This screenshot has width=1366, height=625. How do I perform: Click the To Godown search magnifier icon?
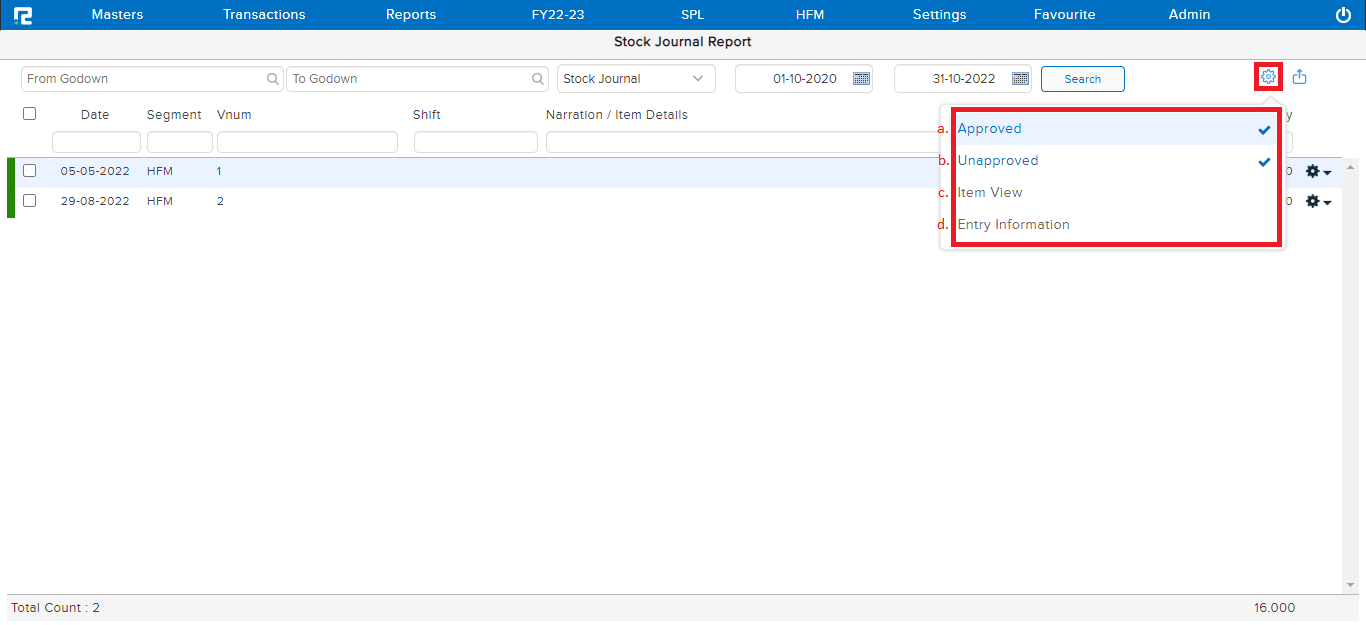point(538,79)
